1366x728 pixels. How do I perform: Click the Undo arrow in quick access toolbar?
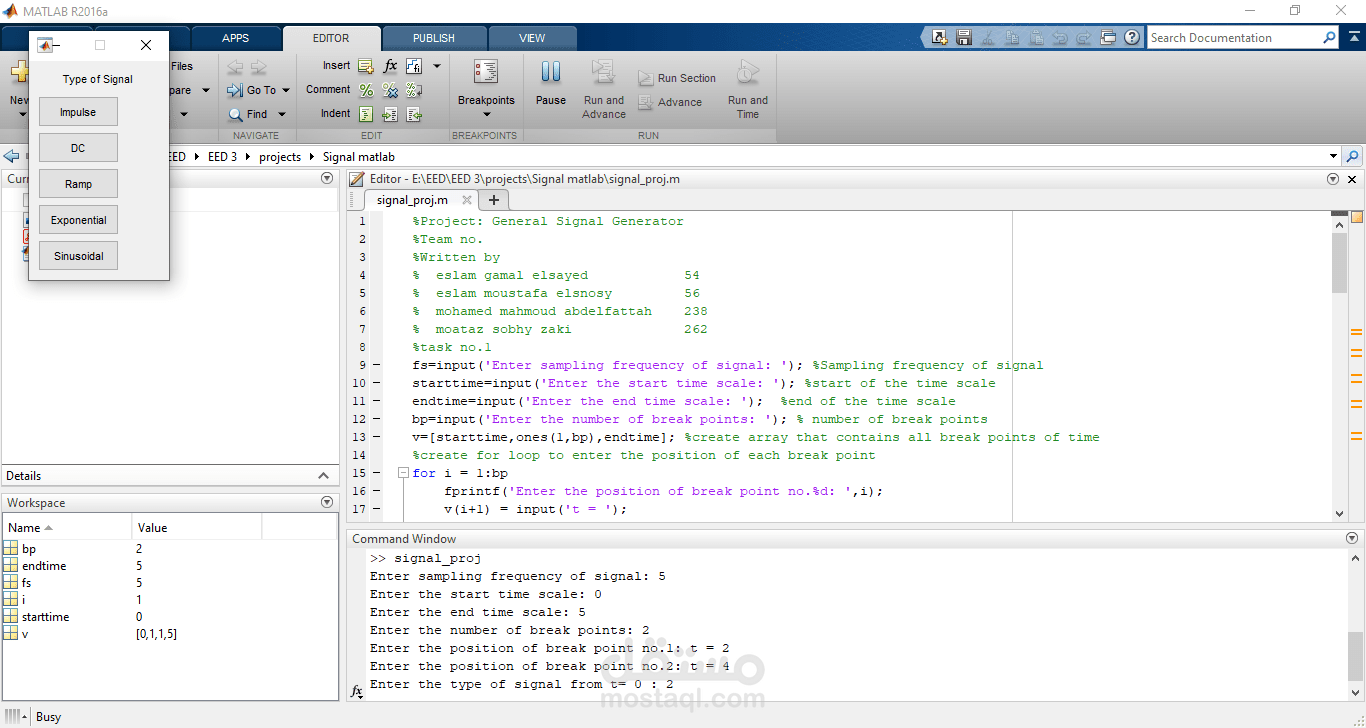(x=1060, y=38)
